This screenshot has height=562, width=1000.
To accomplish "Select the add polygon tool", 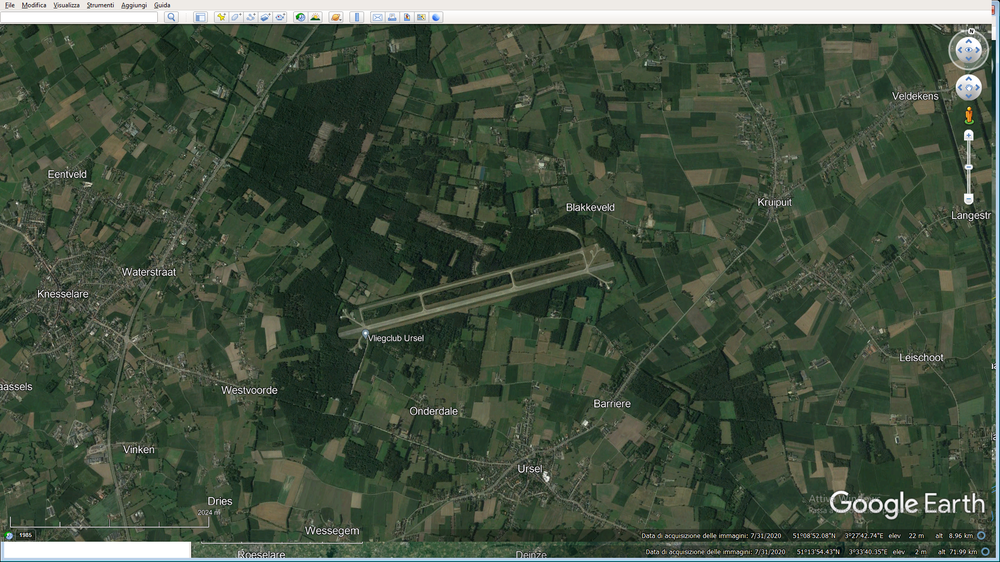I will [x=236, y=17].
